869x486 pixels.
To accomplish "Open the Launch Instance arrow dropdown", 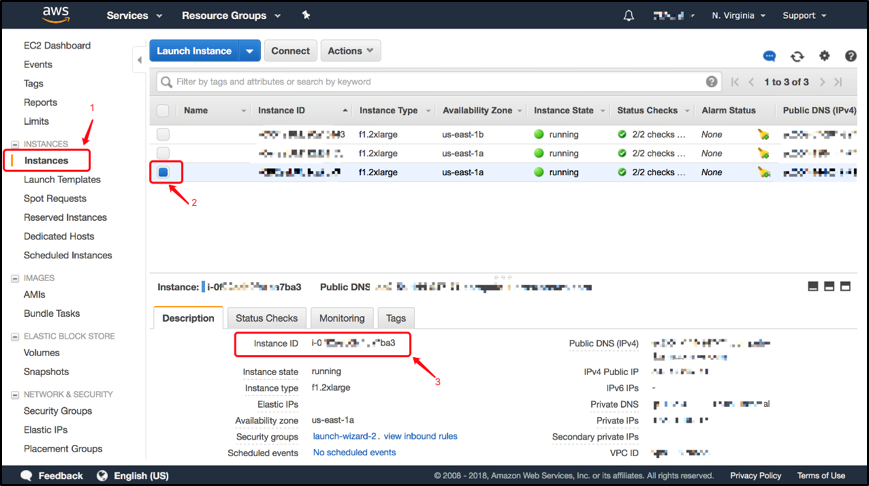I will (x=249, y=51).
